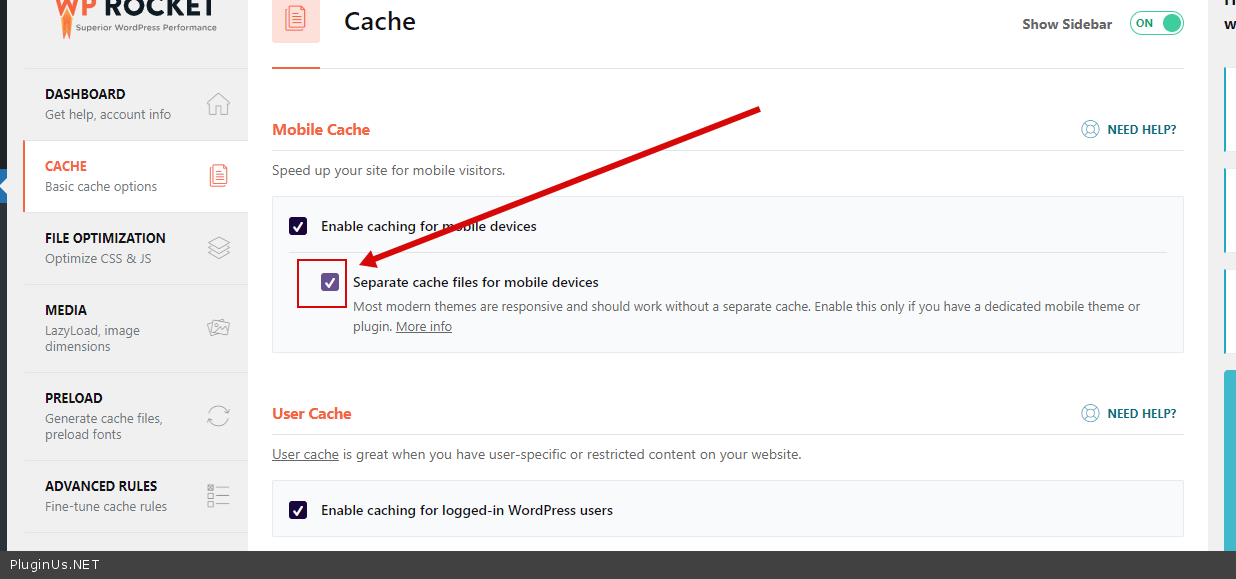The height and width of the screenshot is (579, 1236).
Task: Click the Dashboard house icon
Action: [x=218, y=104]
